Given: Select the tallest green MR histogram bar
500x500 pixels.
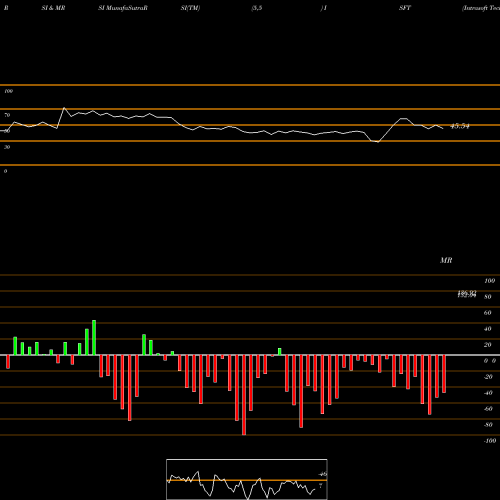Looking at the screenshot, I should (94, 337).
